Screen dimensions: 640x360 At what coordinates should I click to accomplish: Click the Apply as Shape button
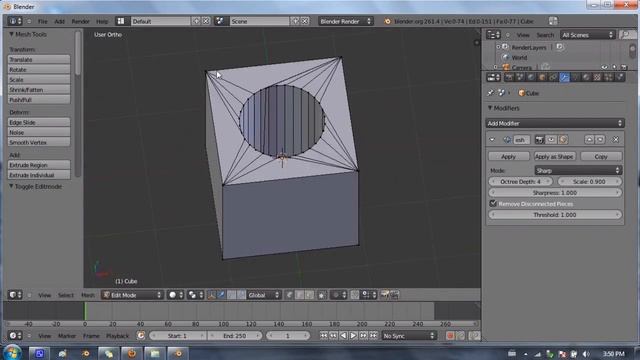554,156
